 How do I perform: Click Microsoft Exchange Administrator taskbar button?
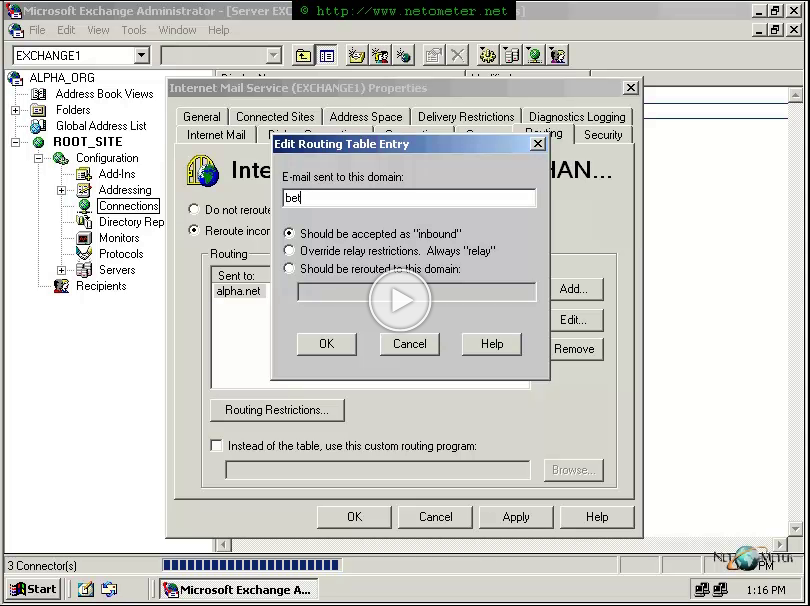tap(238, 589)
